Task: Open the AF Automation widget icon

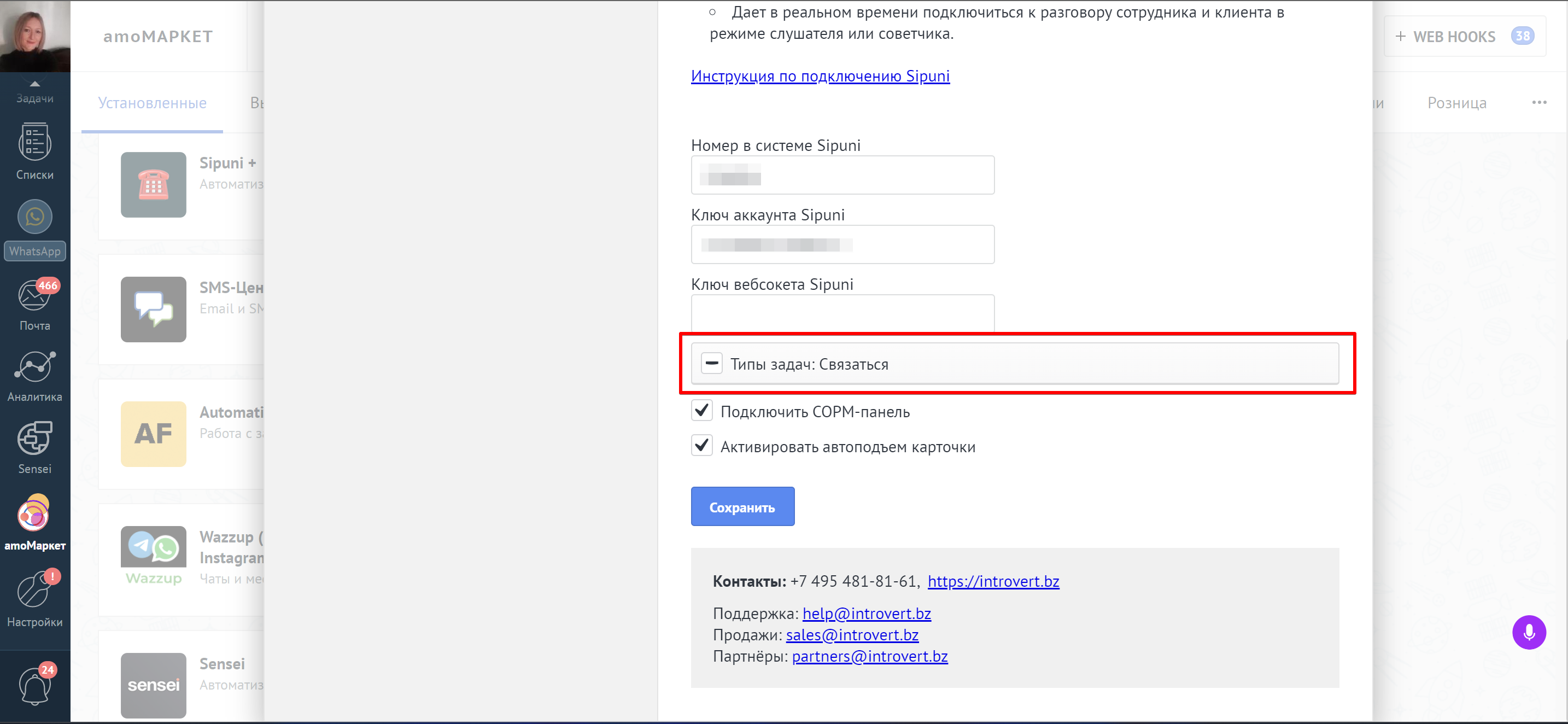Action: pos(154,434)
